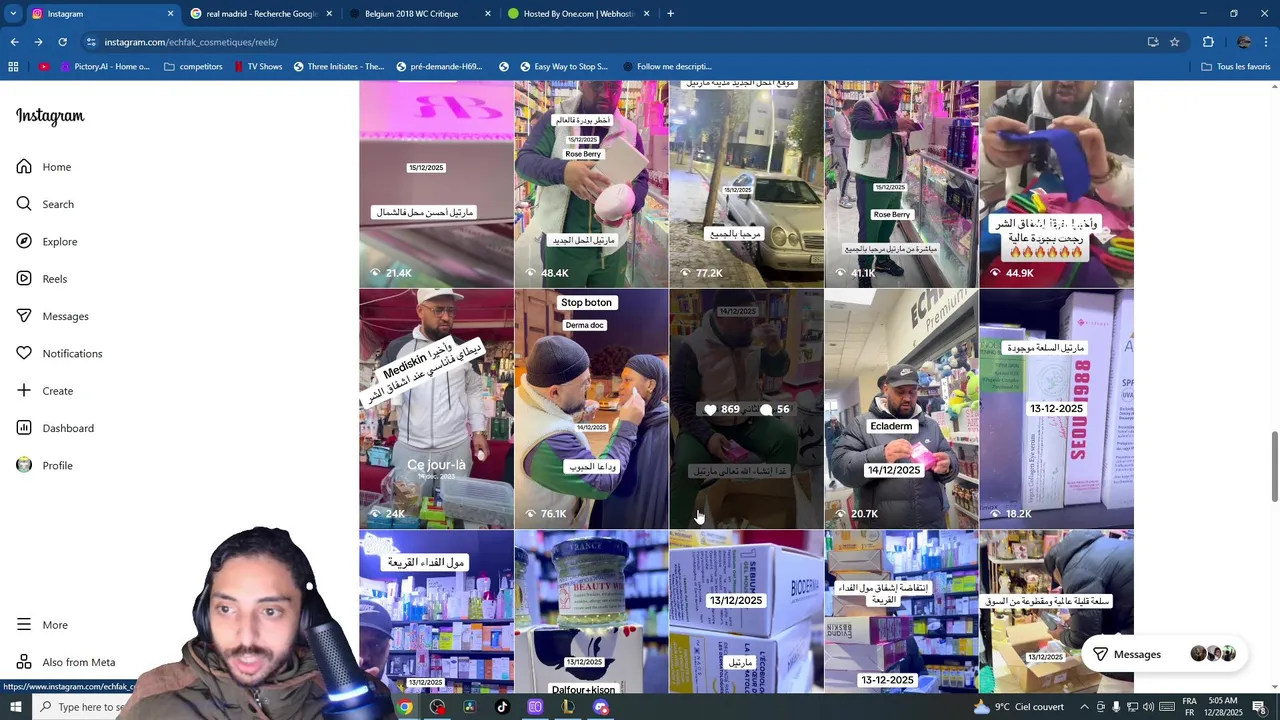Image resolution: width=1280 pixels, height=720 pixels.
Task: Open the competitors bookmarks folder
Action: coord(193,67)
